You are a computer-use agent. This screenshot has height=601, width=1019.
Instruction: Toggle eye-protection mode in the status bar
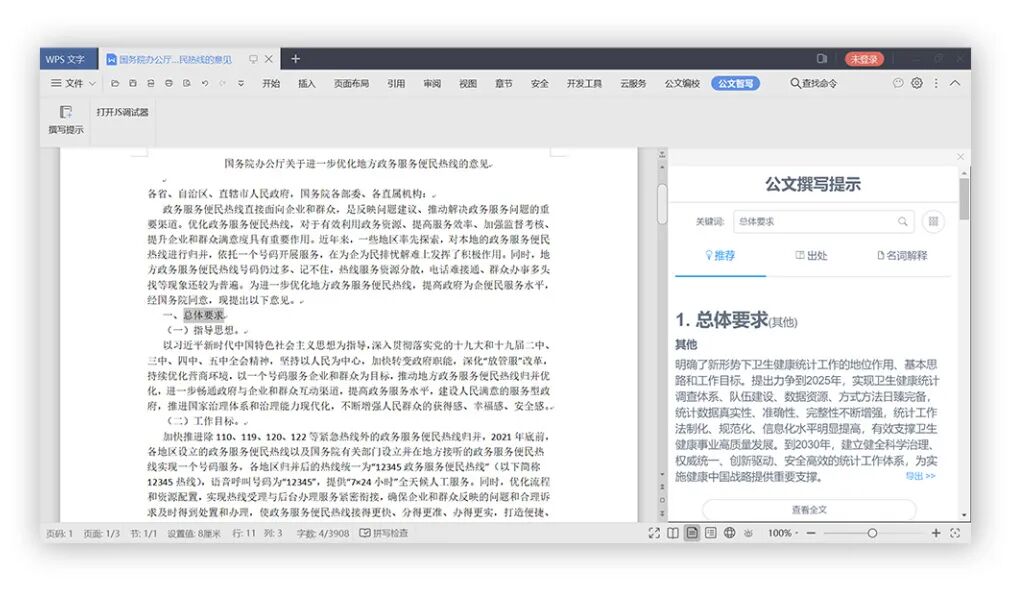click(748, 534)
